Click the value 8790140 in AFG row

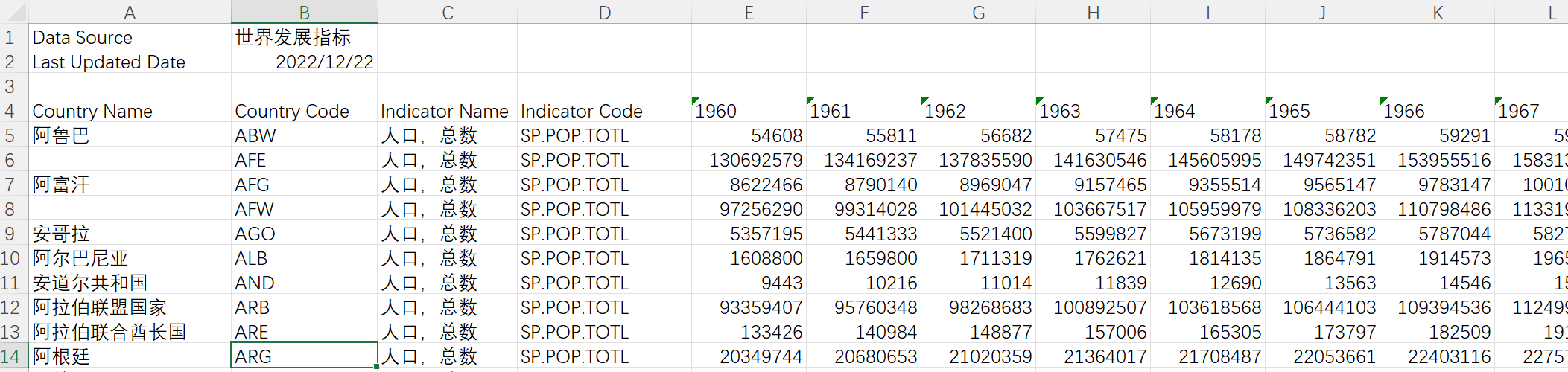pyautogui.click(x=863, y=185)
